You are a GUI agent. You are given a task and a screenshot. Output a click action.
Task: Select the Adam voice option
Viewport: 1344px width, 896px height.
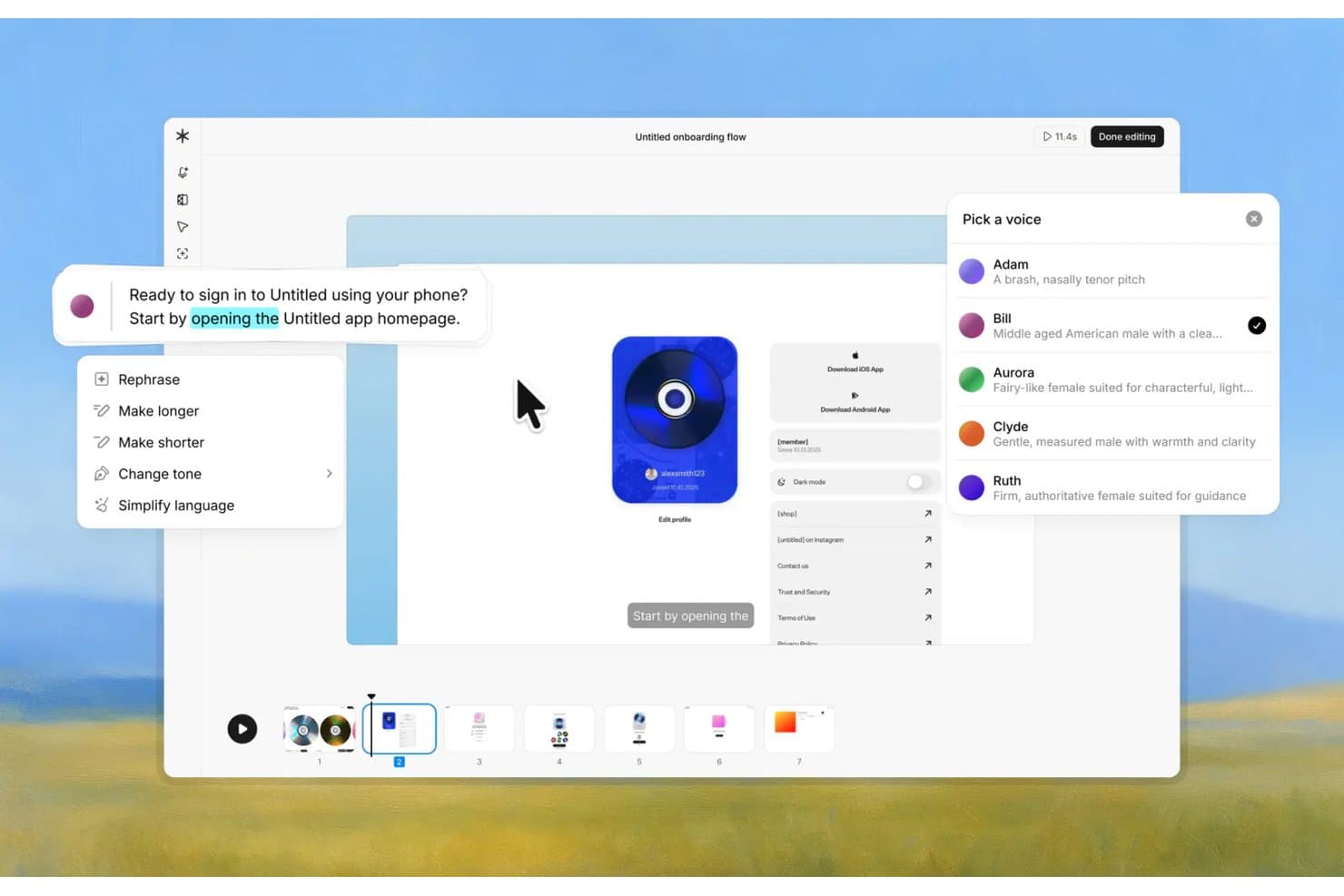(x=1113, y=271)
